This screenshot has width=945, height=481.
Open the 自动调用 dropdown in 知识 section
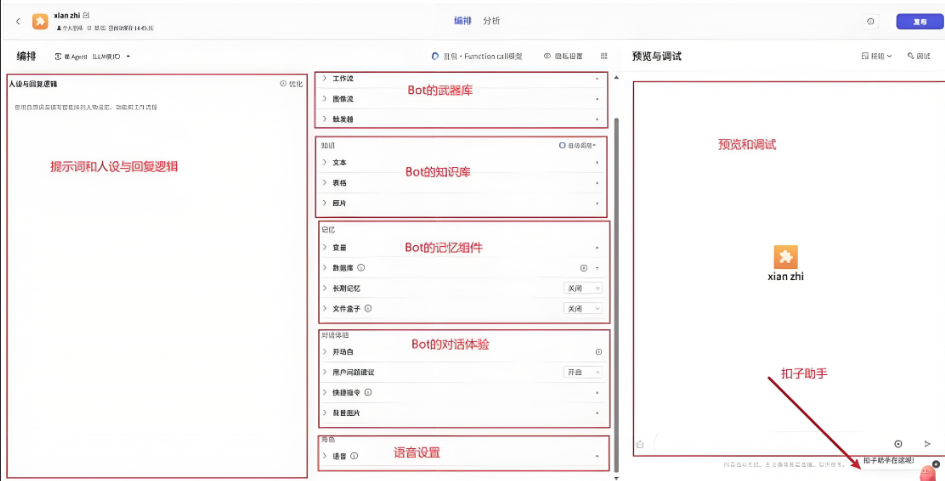click(577, 146)
